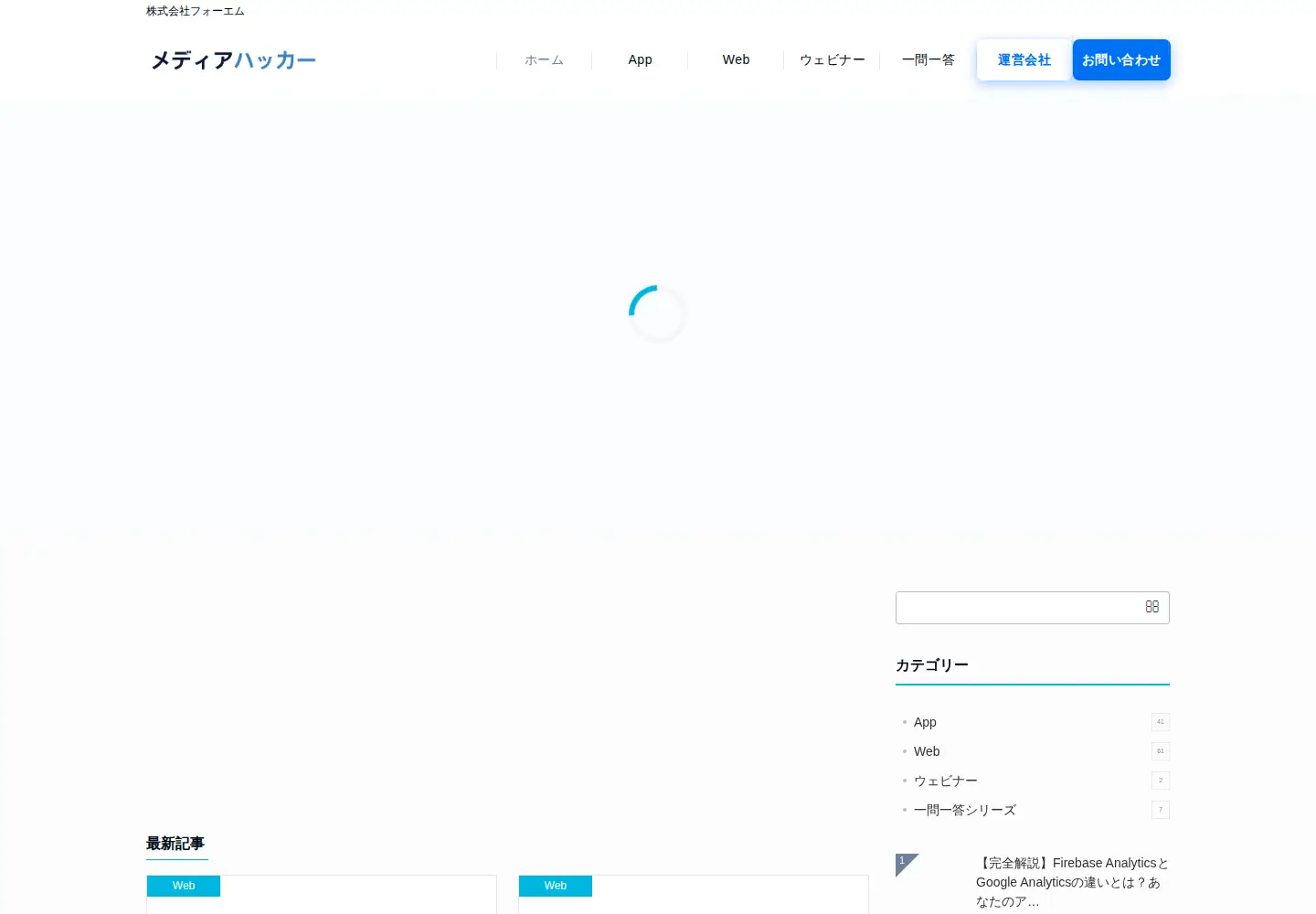
Task: Open the App navigation menu
Action: click(640, 60)
